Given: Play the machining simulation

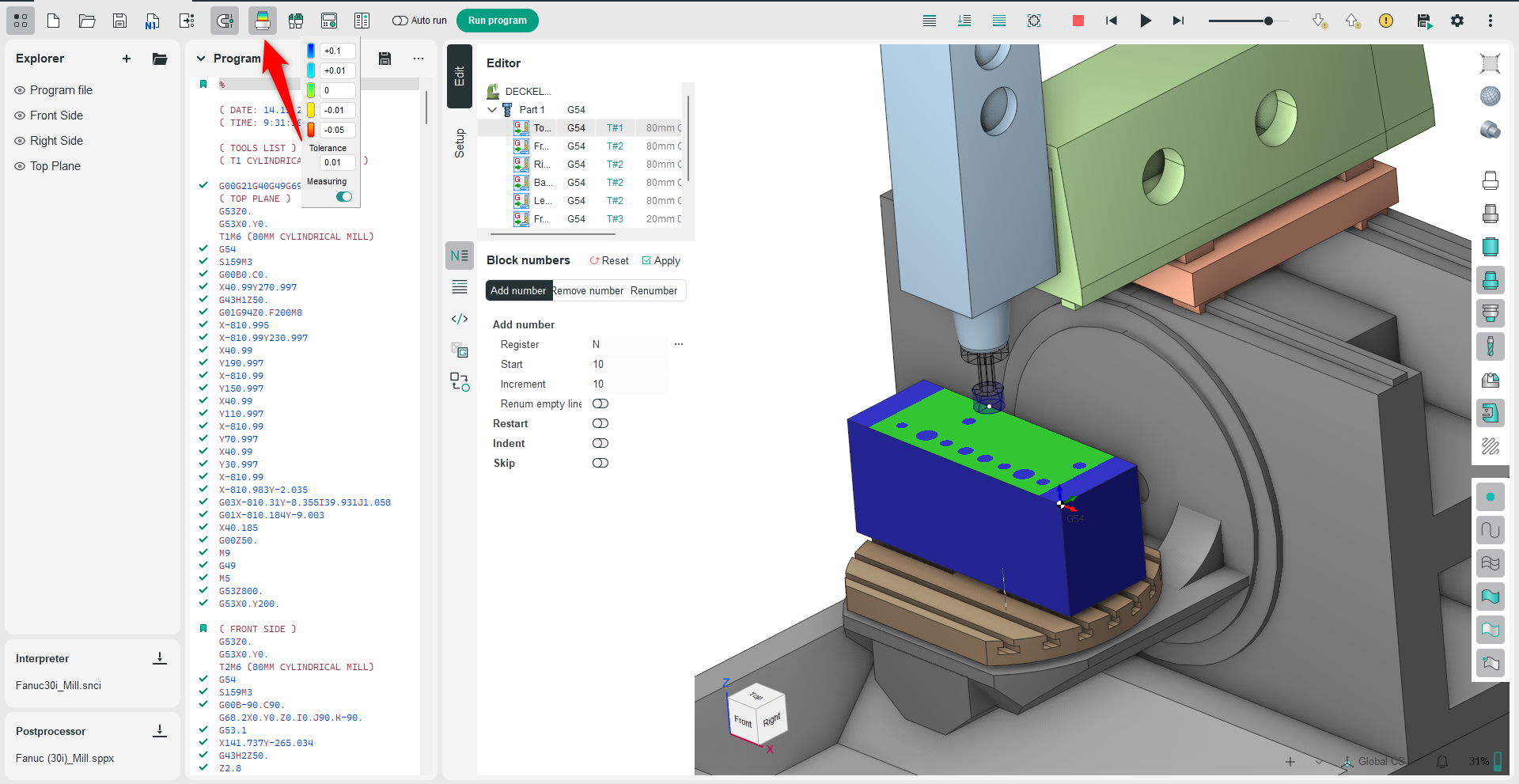Looking at the screenshot, I should coord(1145,21).
